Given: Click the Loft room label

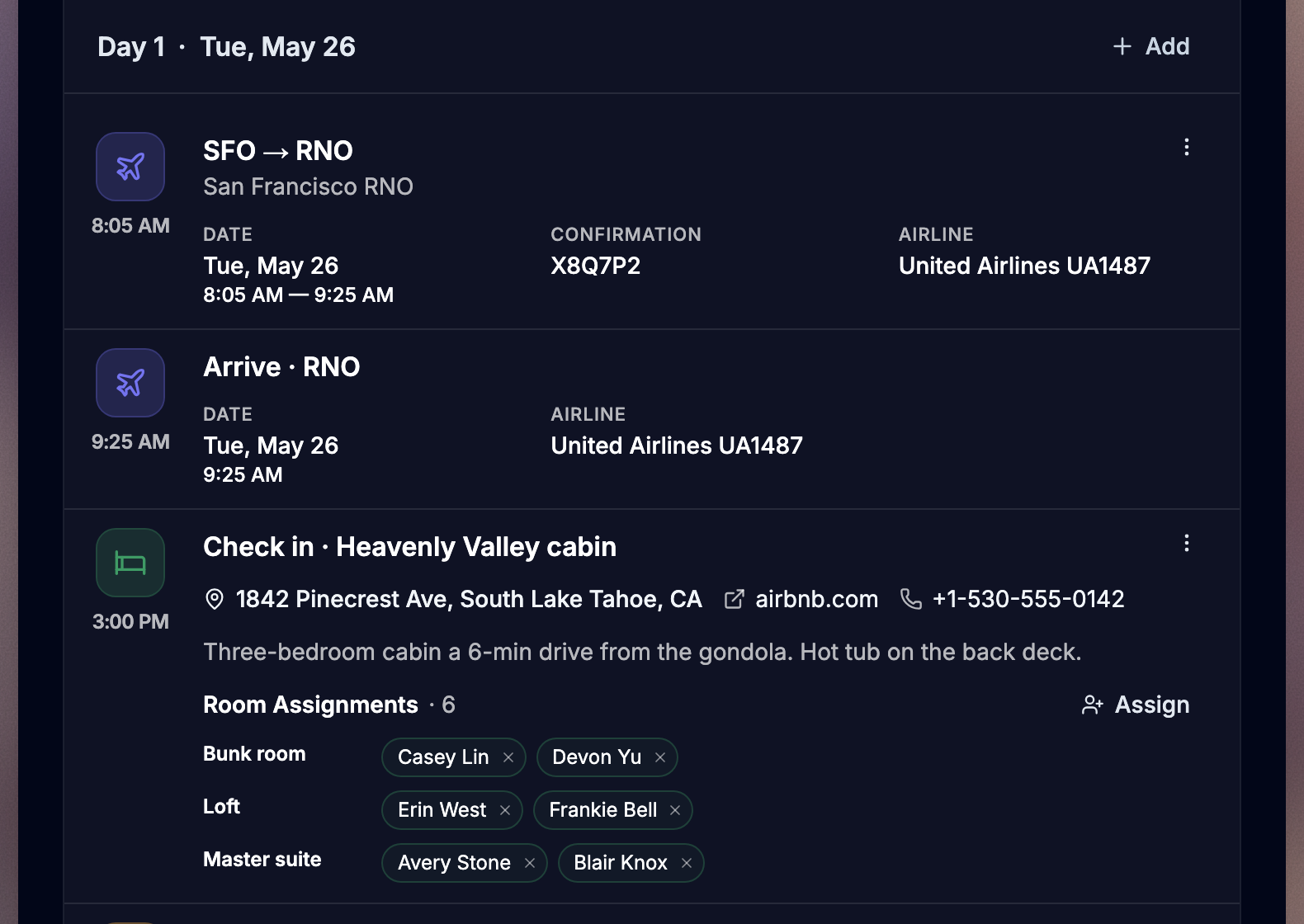Looking at the screenshot, I should (x=221, y=807).
